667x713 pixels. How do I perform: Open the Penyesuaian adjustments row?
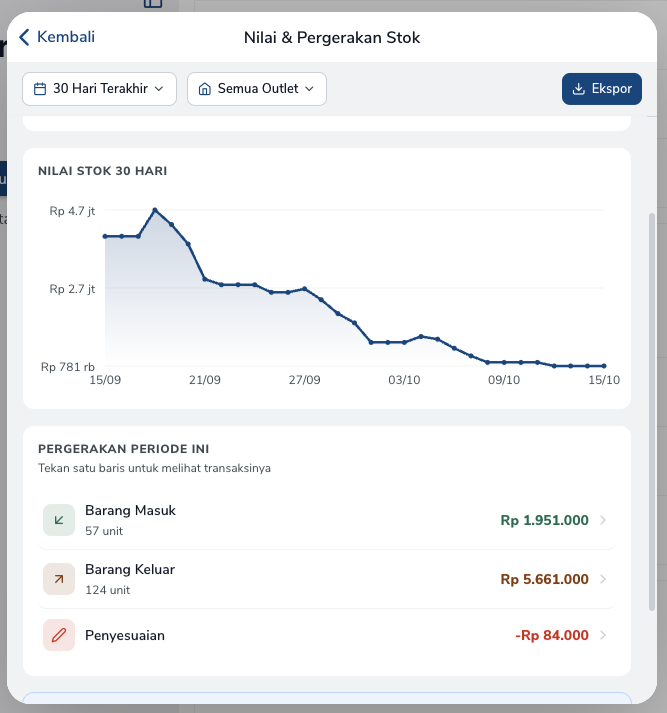[x=326, y=635]
